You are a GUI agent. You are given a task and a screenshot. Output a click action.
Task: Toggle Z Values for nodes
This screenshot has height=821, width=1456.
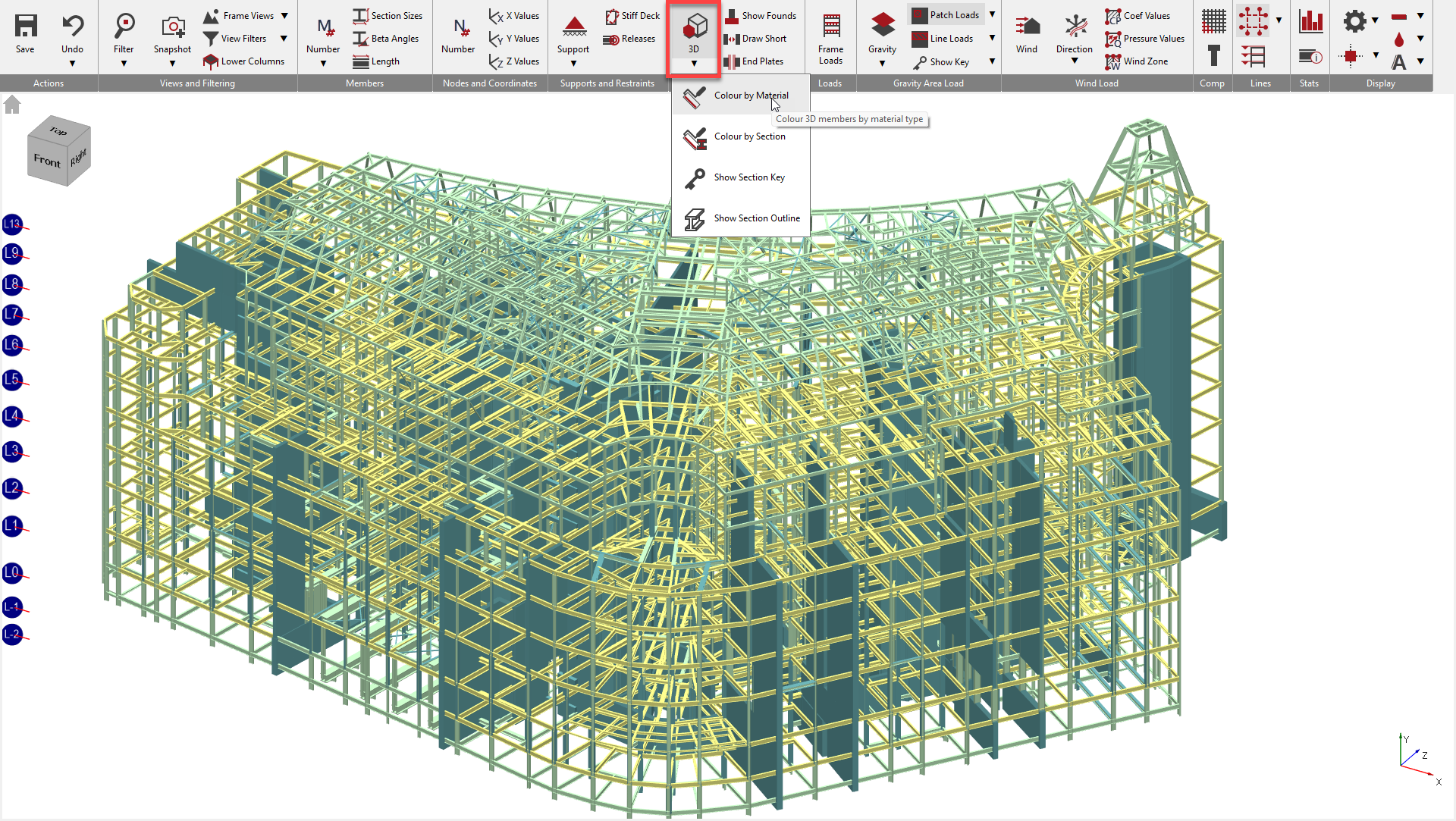(514, 61)
